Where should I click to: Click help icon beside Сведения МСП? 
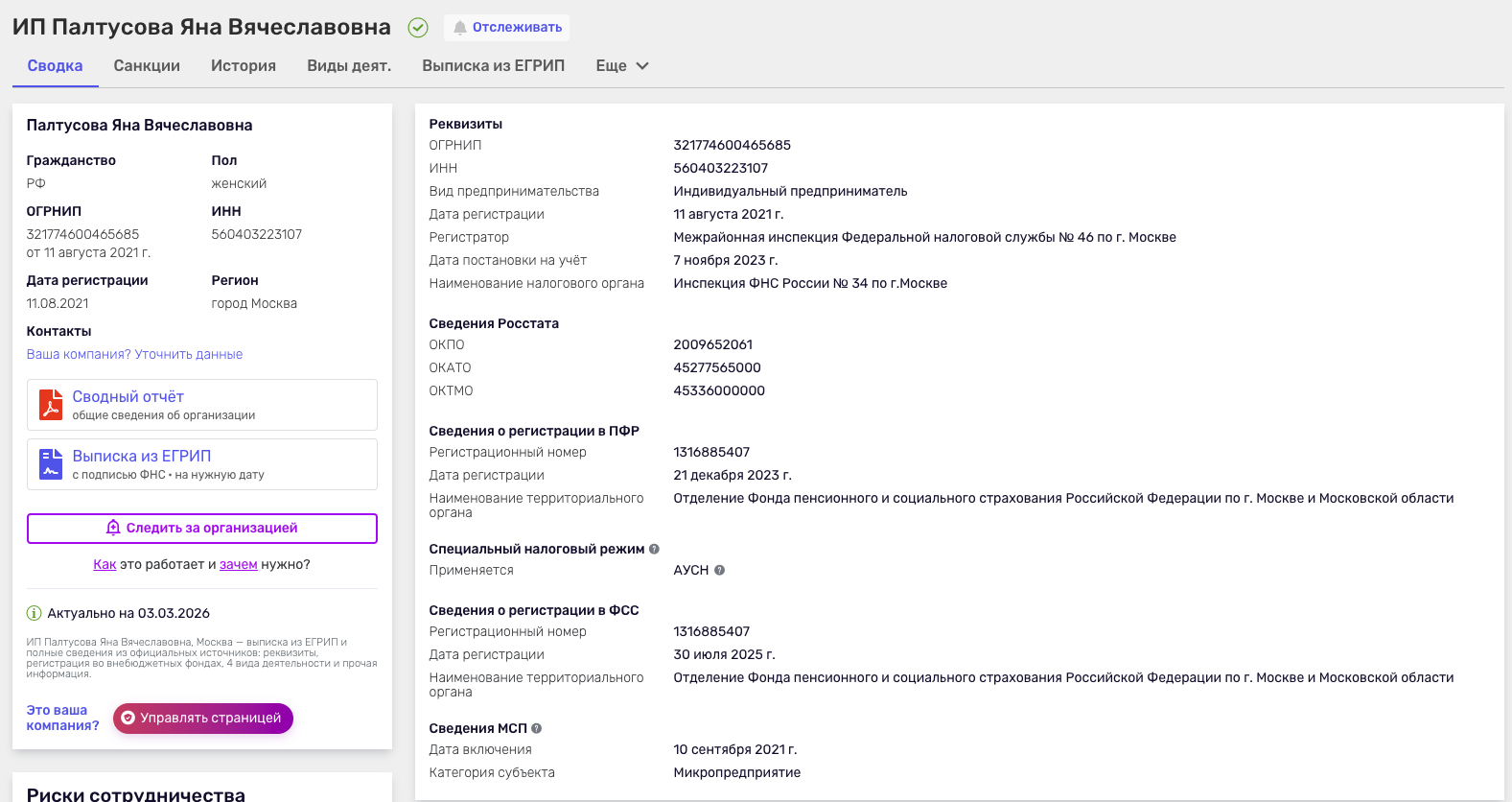click(536, 728)
